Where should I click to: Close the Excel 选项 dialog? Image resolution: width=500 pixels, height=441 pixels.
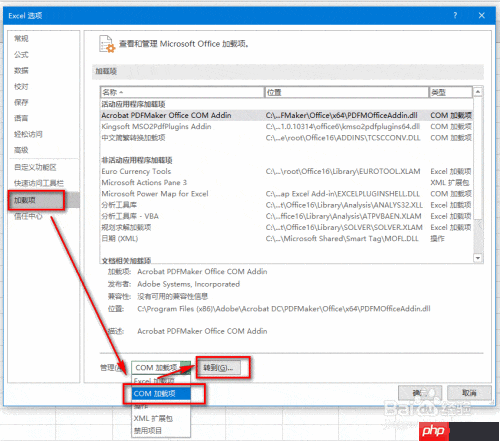click(x=482, y=15)
